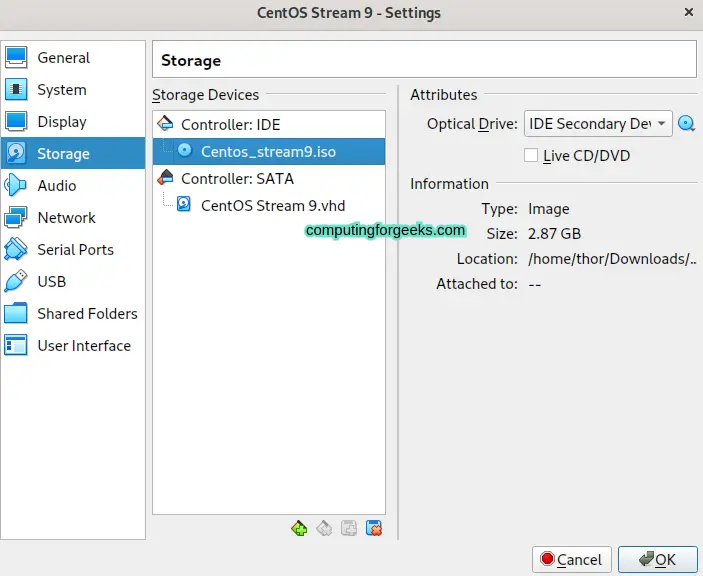This screenshot has height=576, width=703.
Task: Select Controller: IDE row
Action: pos(269,125)
